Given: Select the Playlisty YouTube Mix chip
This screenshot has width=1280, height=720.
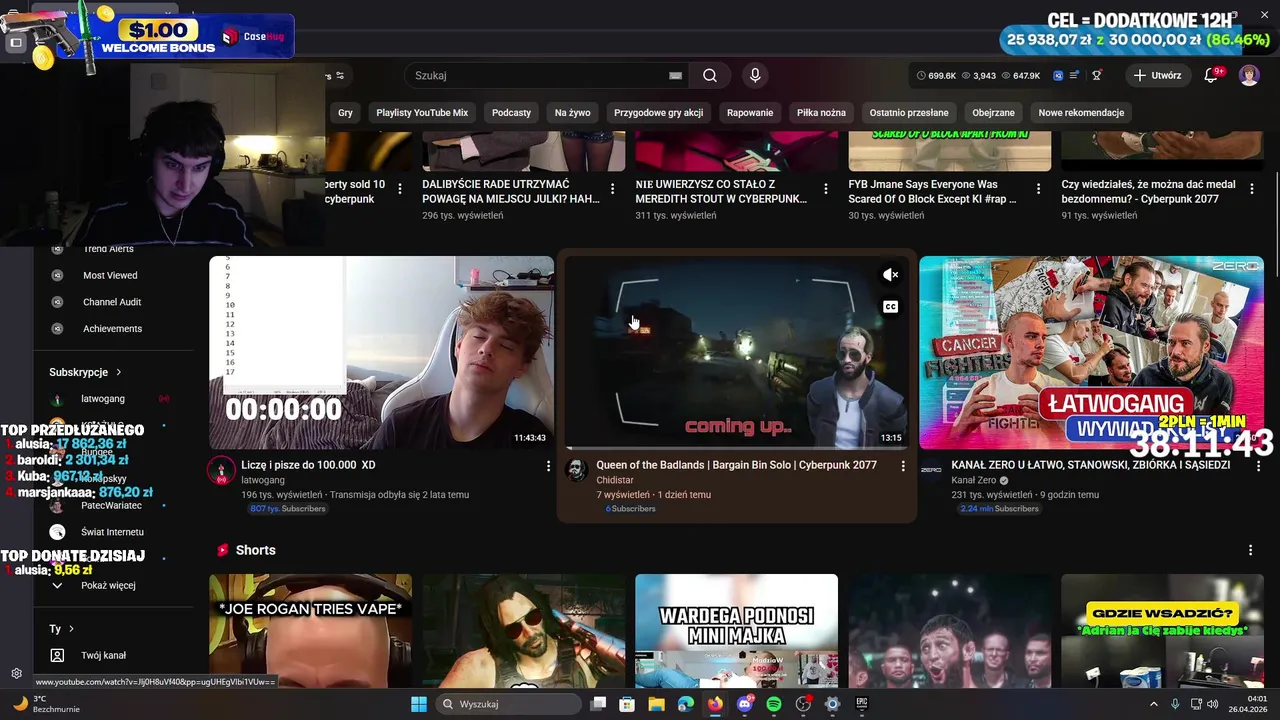Looking at the screenshot, I should tap(422, 113).
